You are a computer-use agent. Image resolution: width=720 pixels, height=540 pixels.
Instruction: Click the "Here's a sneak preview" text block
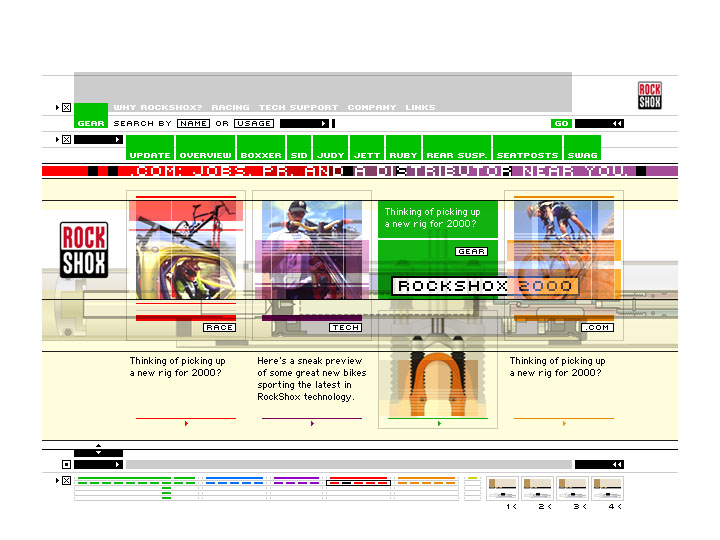pos(312,379)
